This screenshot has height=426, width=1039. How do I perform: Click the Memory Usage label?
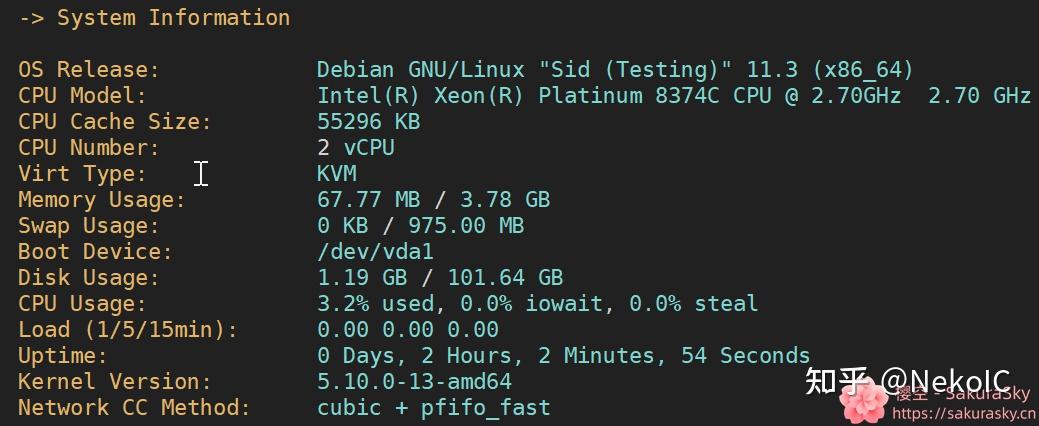coord(101,200)
